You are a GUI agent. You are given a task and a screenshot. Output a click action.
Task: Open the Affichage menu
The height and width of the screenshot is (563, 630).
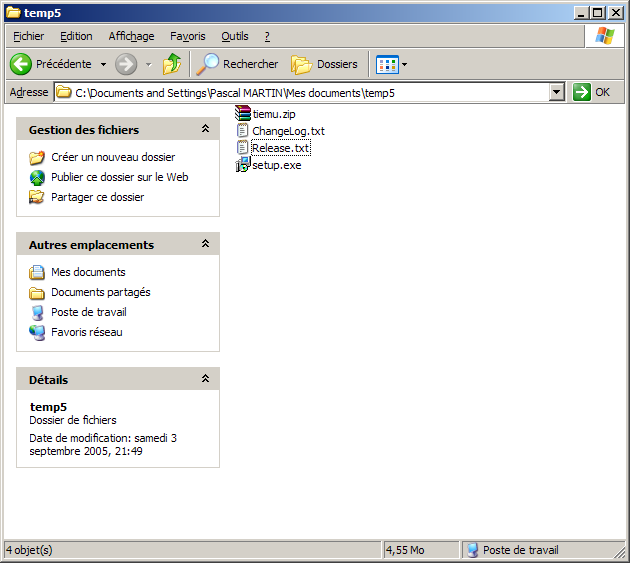click(x=131, y=36)
